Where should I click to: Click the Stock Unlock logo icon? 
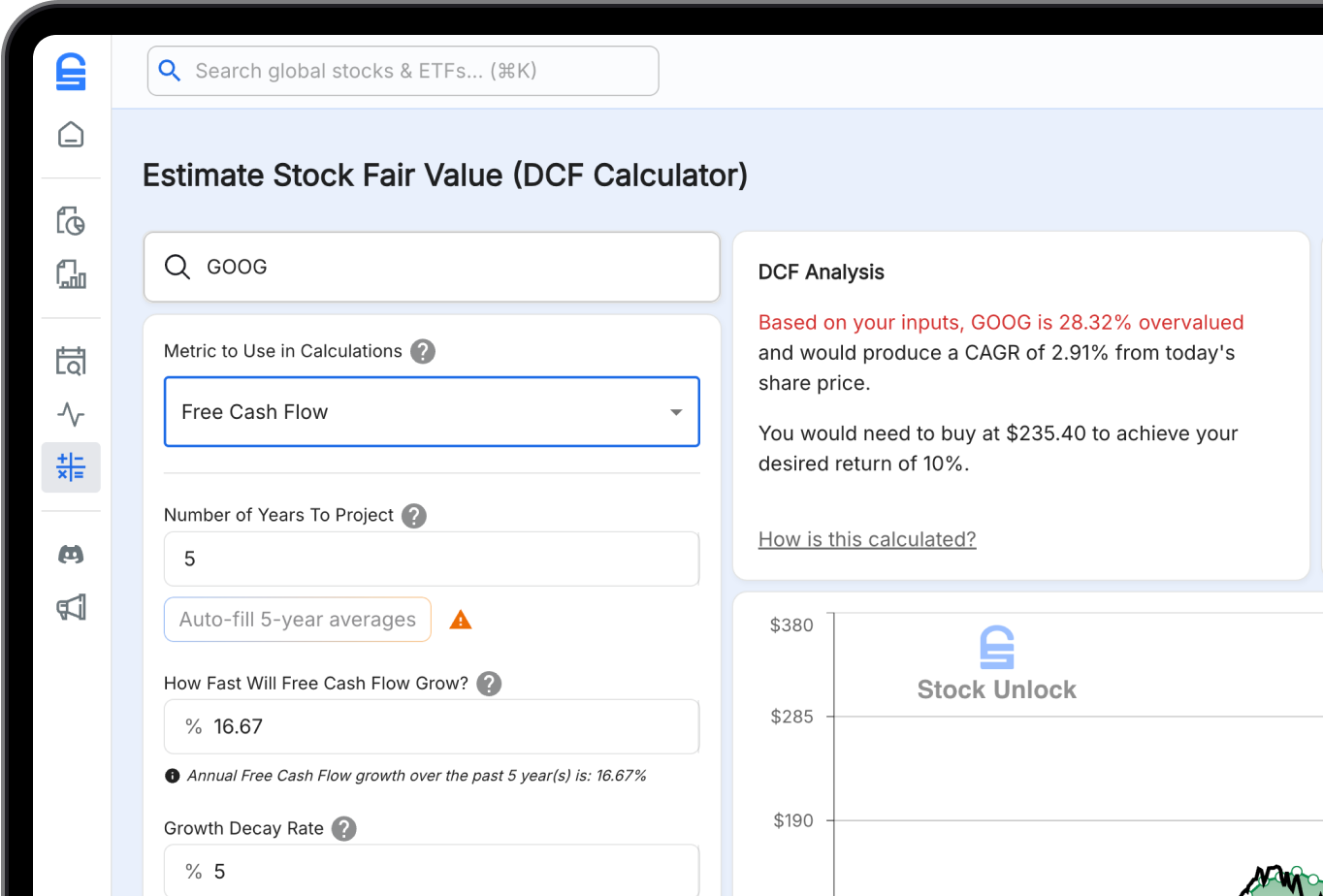[x=71, y=71]
